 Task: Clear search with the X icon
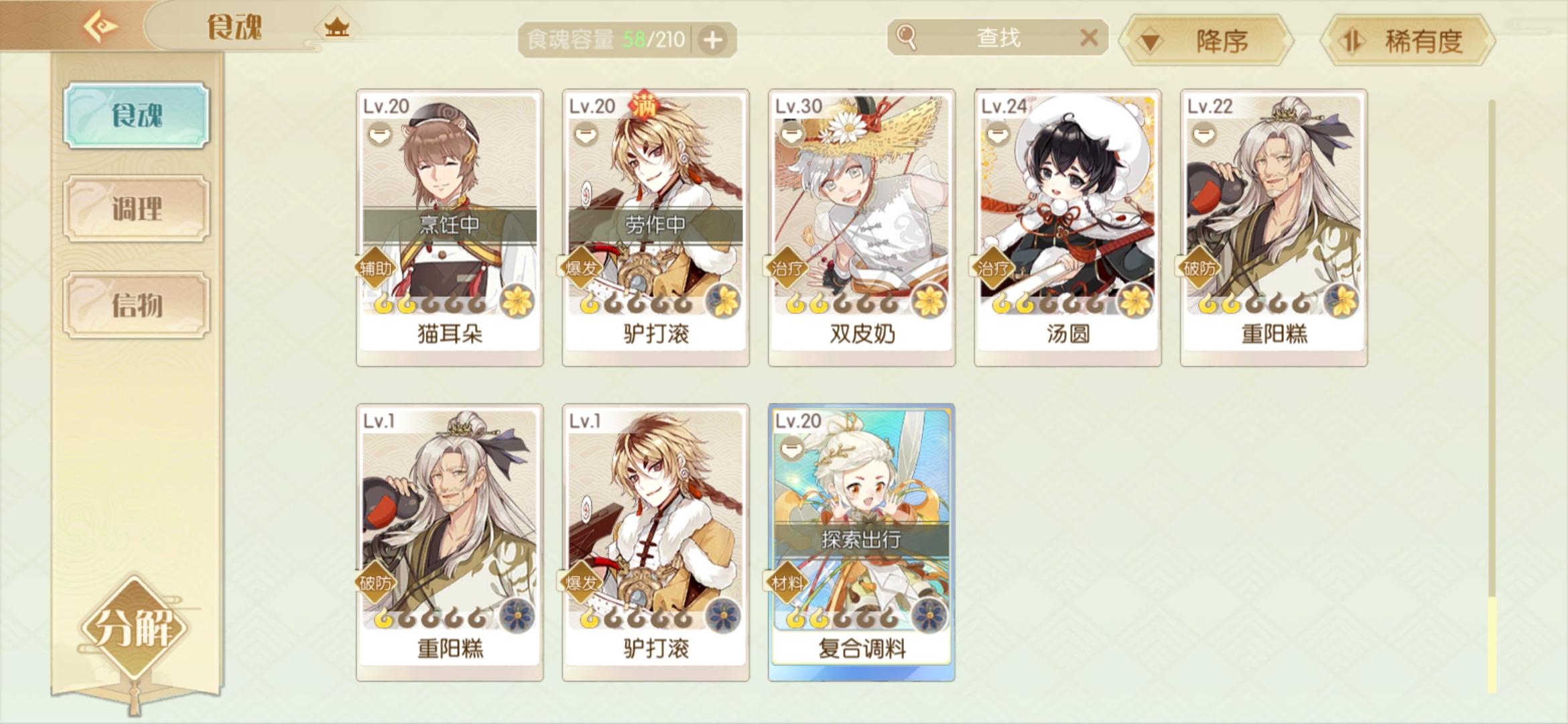click(x=1089, y=38)
